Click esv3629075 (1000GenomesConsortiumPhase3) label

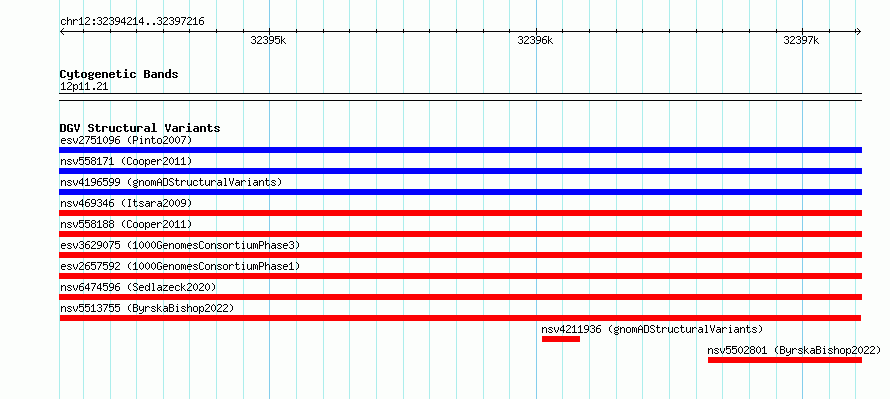tap(180, 245)
